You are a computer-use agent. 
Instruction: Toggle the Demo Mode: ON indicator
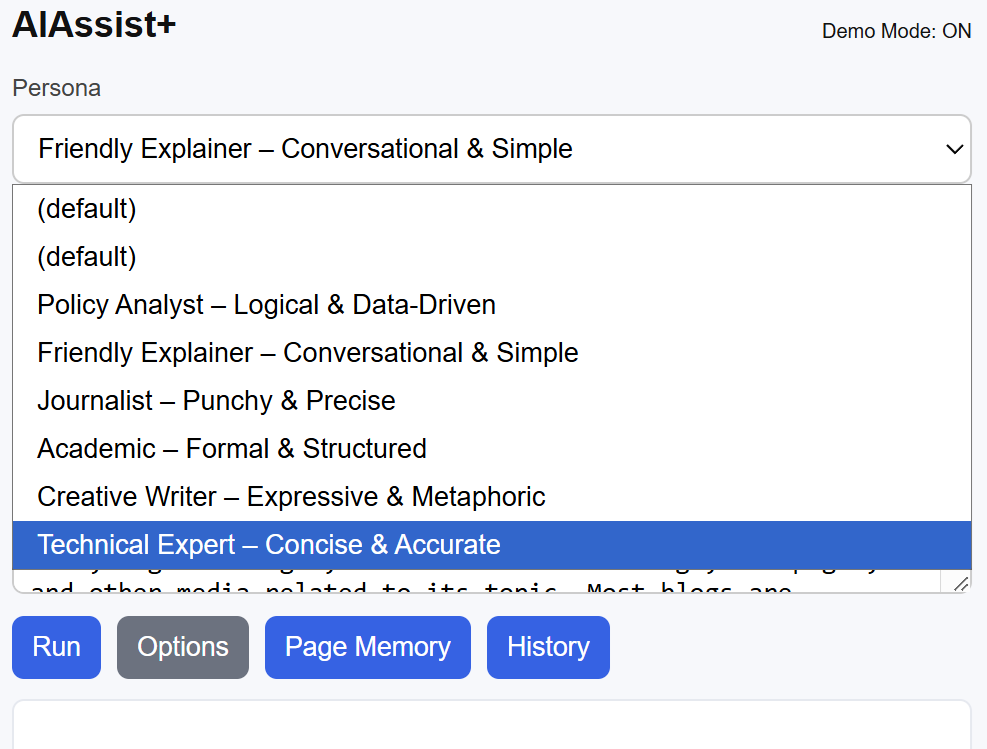(896, 31)
